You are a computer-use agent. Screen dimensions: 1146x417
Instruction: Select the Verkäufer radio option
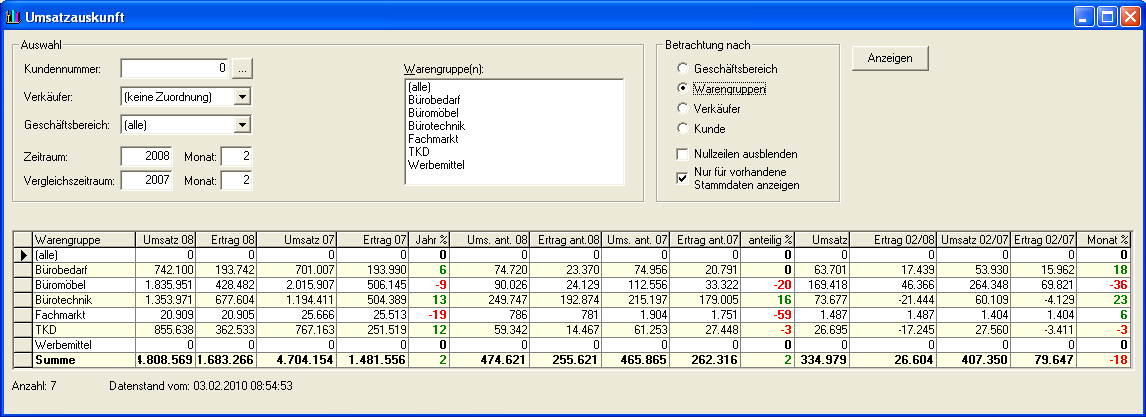683,109
